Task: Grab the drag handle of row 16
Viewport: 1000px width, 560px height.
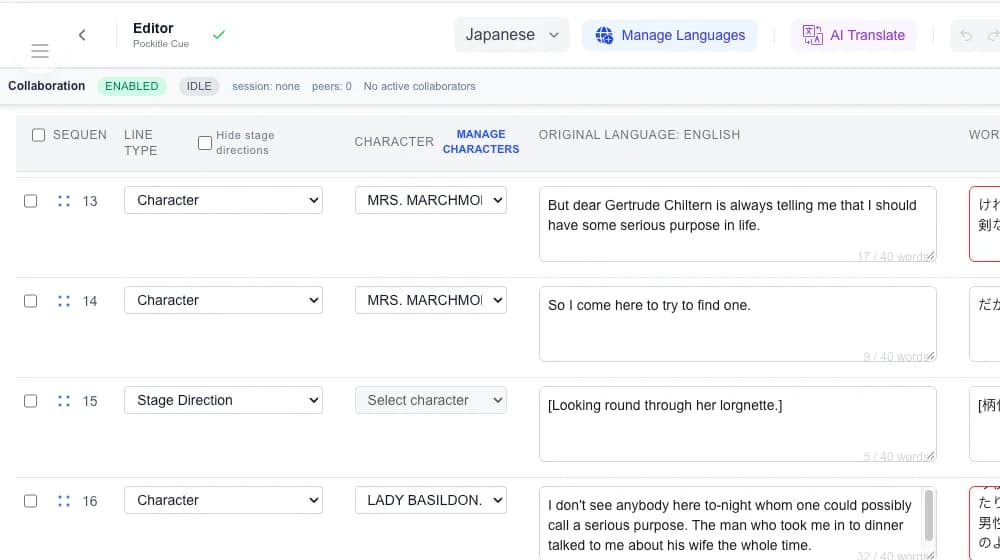Action: 64,501
